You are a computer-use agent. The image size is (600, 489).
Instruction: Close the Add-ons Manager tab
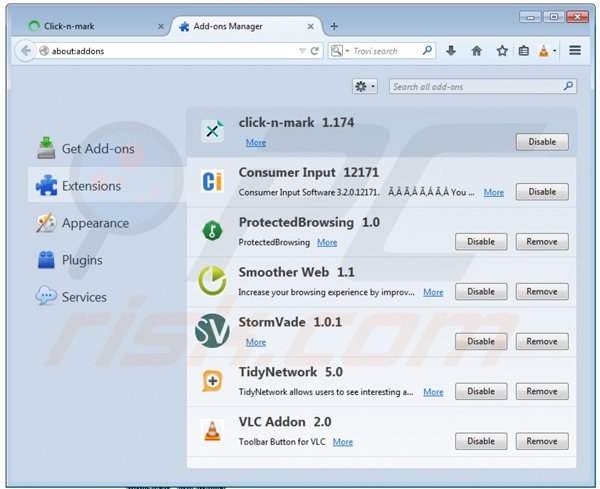(310, 26)
